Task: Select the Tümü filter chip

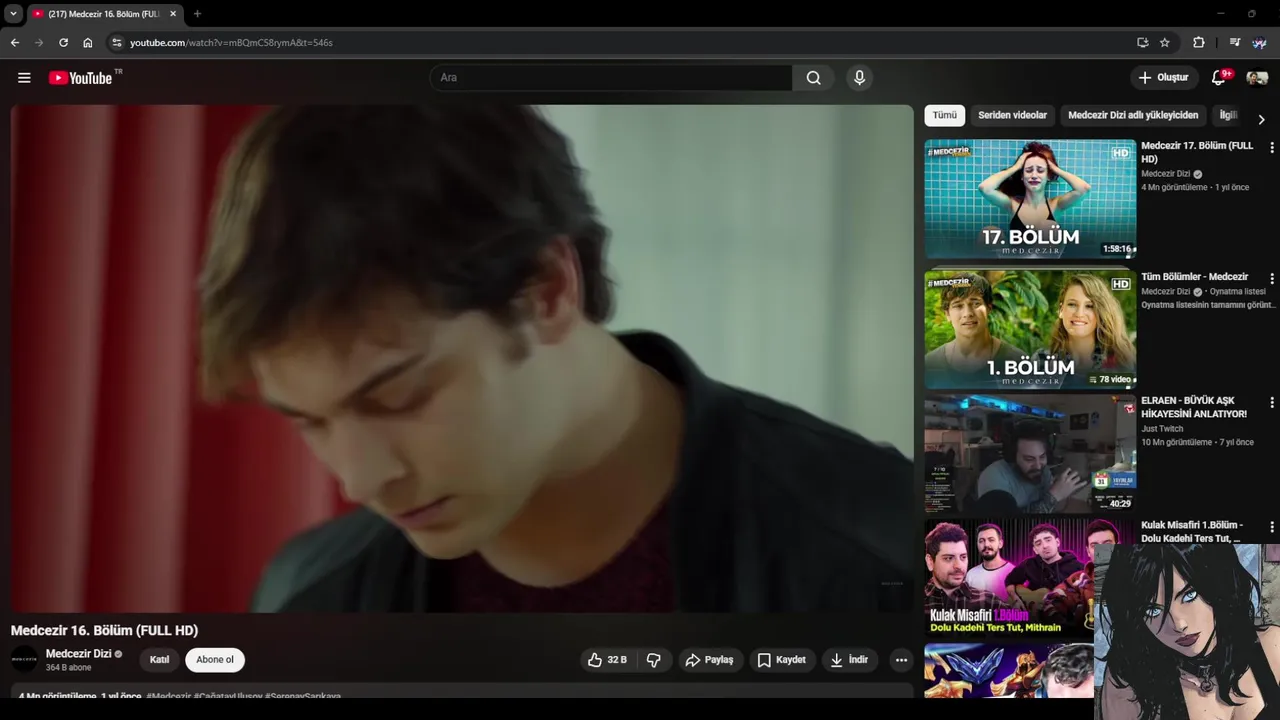Action: [945, 115]
